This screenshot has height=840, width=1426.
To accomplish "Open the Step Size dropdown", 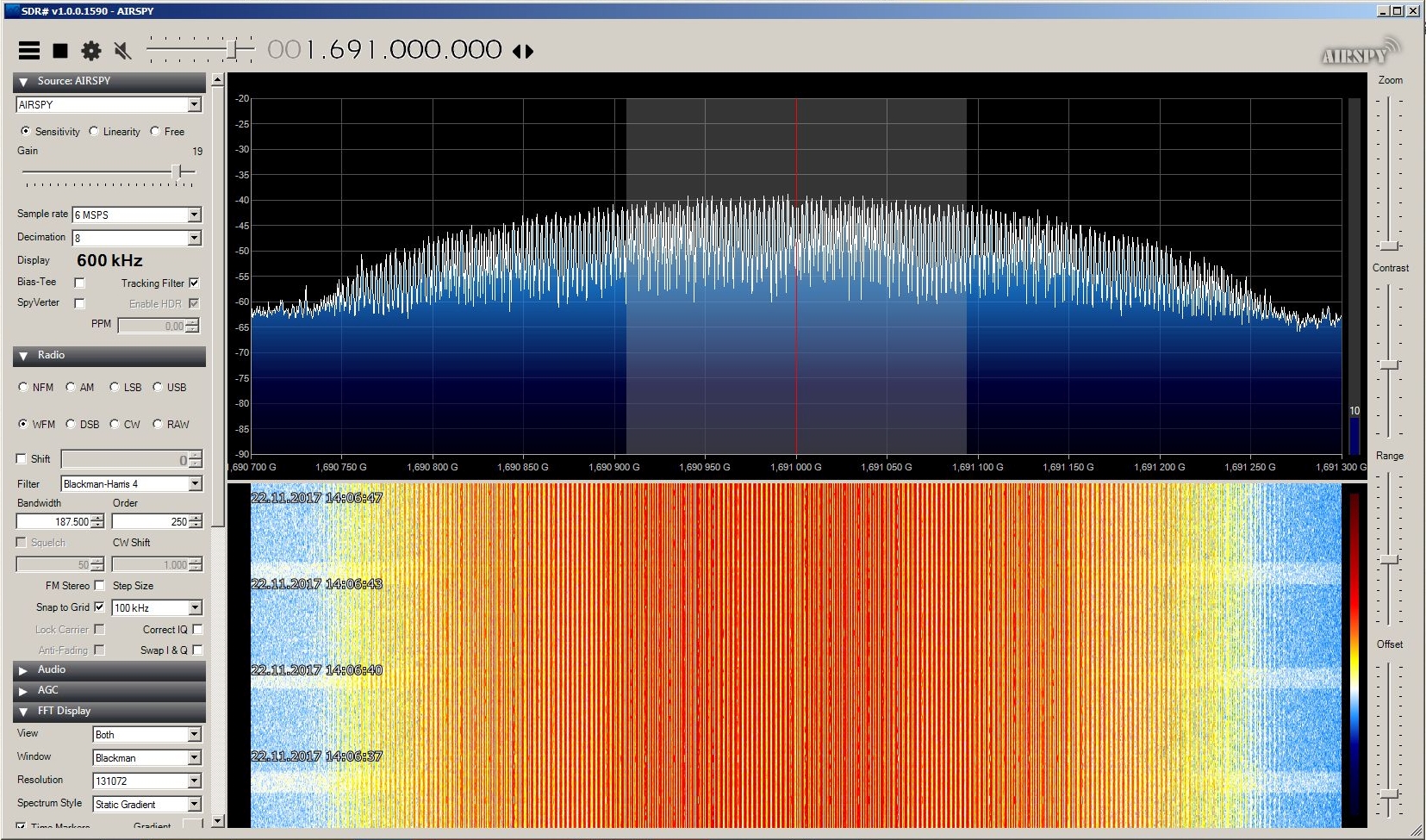I will pyautogui.click(x=157, y=608).
